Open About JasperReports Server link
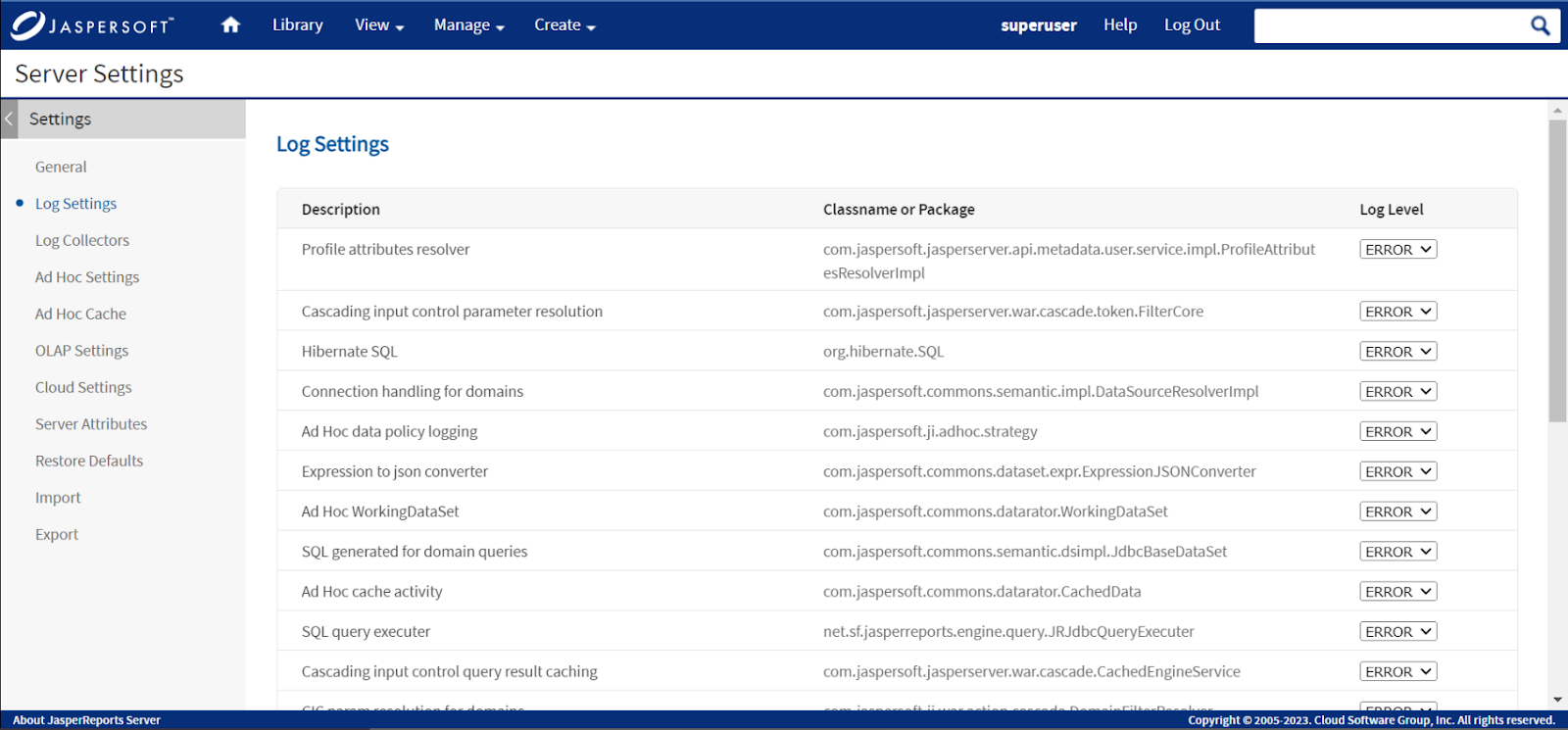 coord(86,720)
